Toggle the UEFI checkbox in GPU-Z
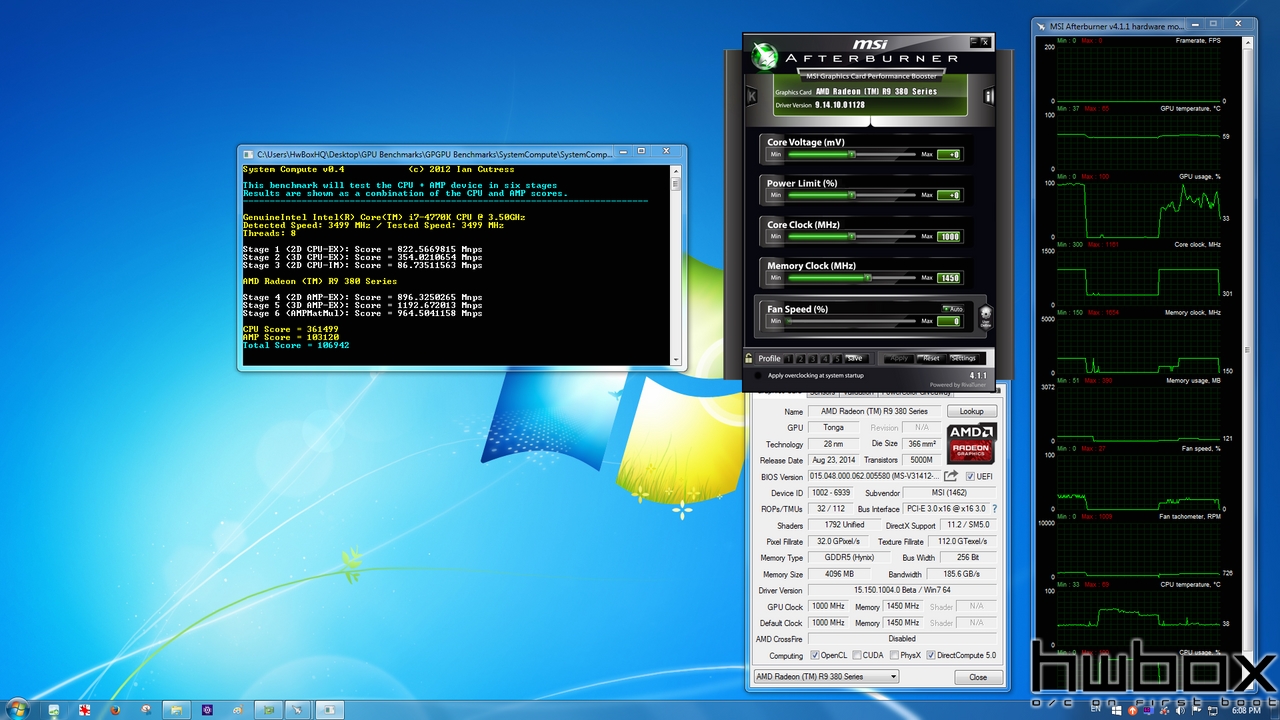The height and width of the screenshot is (720, 1280). [970, 476]
